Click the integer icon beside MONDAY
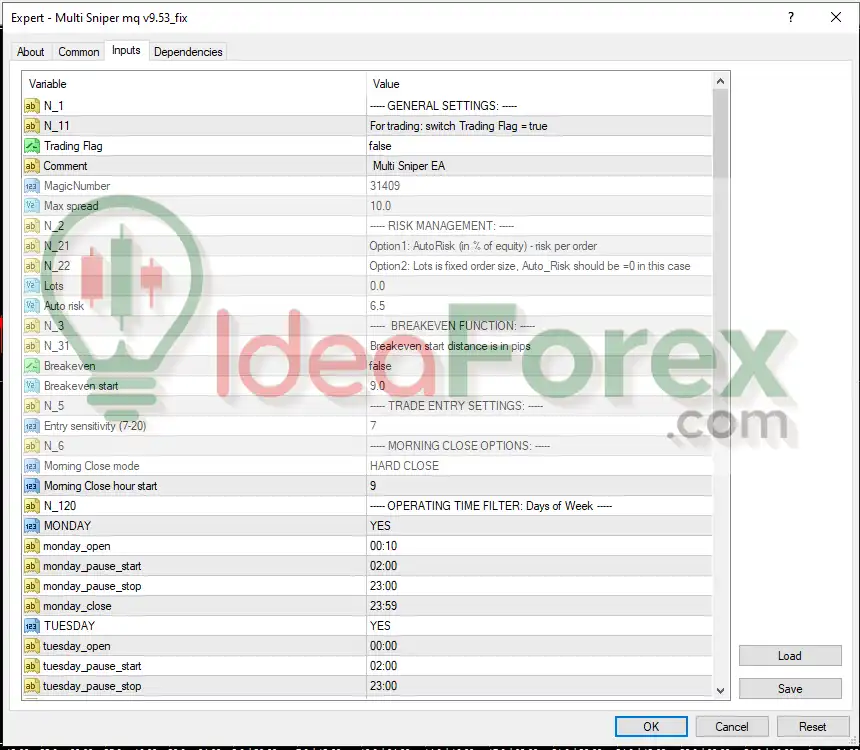Screen dimensions: 860x750 tap(31, 526)
